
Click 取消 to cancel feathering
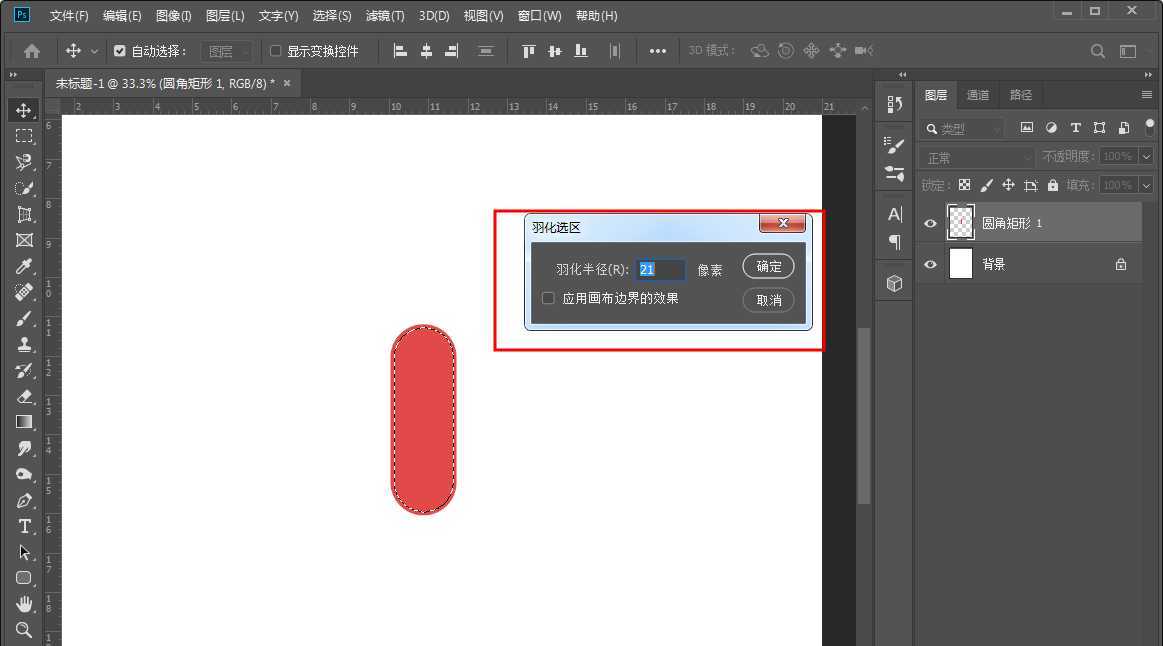(x=767, y=299)
